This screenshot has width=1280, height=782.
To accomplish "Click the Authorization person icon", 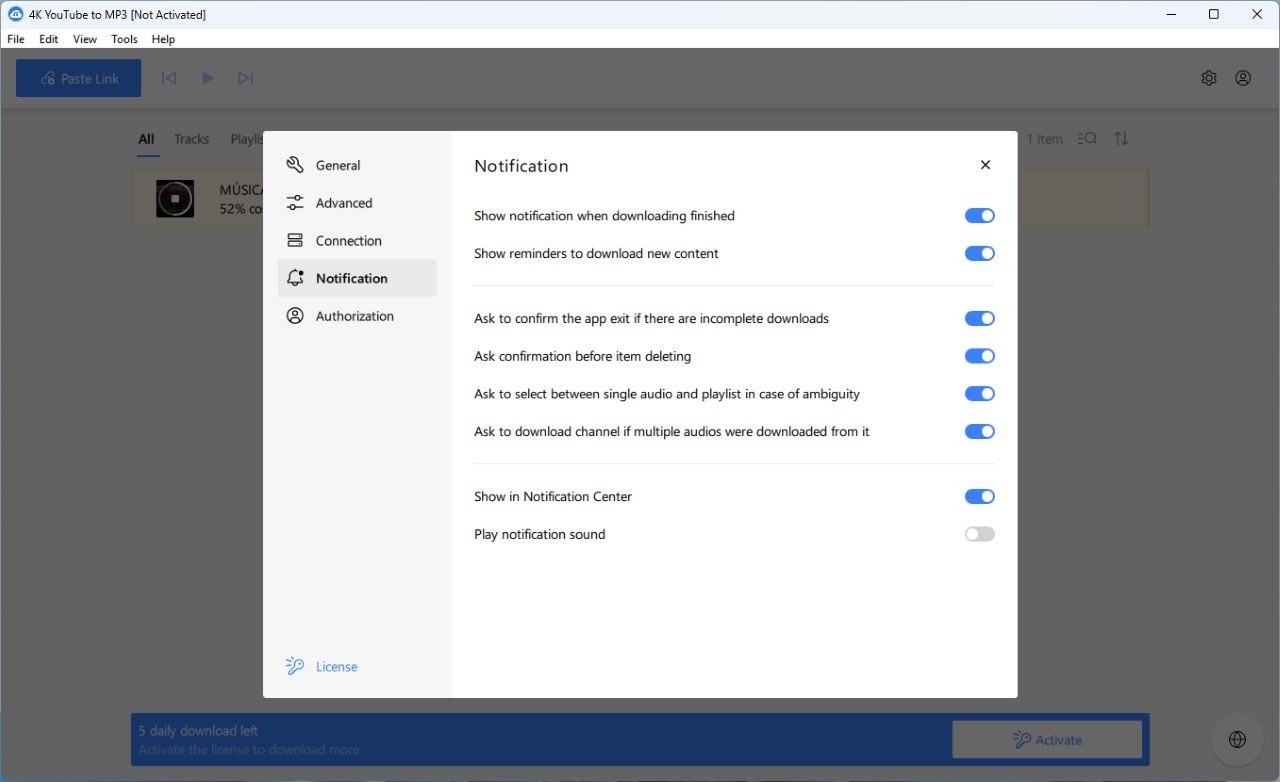I will point(295,316).
